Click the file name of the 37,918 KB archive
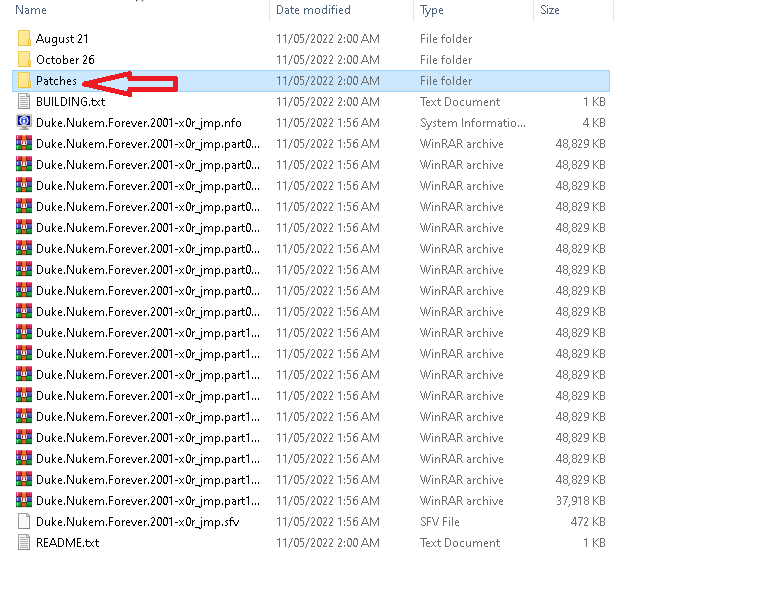Image resolution: width=771 pixels, height=604 pixels. pos(148,501)
